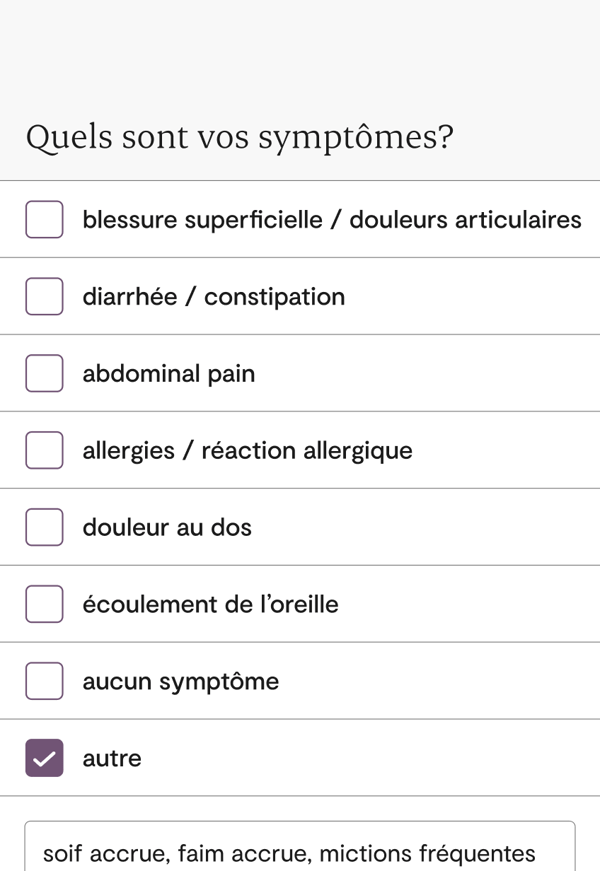600x871 pixels.
Task: Check the 'douleur au dos' box
Action: (44, 527)
